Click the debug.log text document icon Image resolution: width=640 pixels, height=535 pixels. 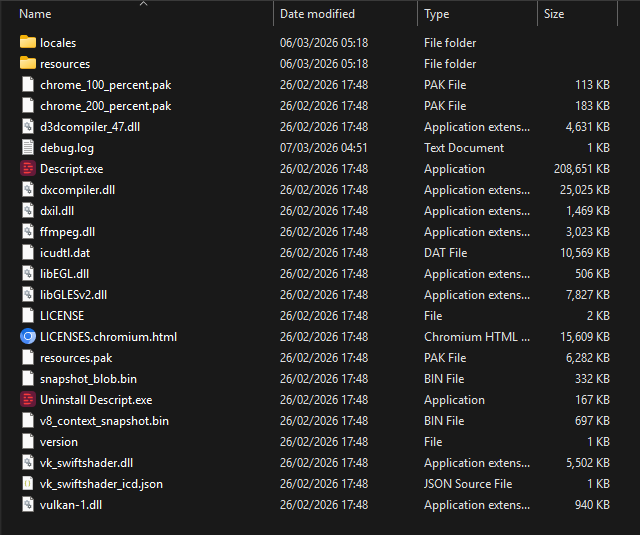click(x=28, y=147)
